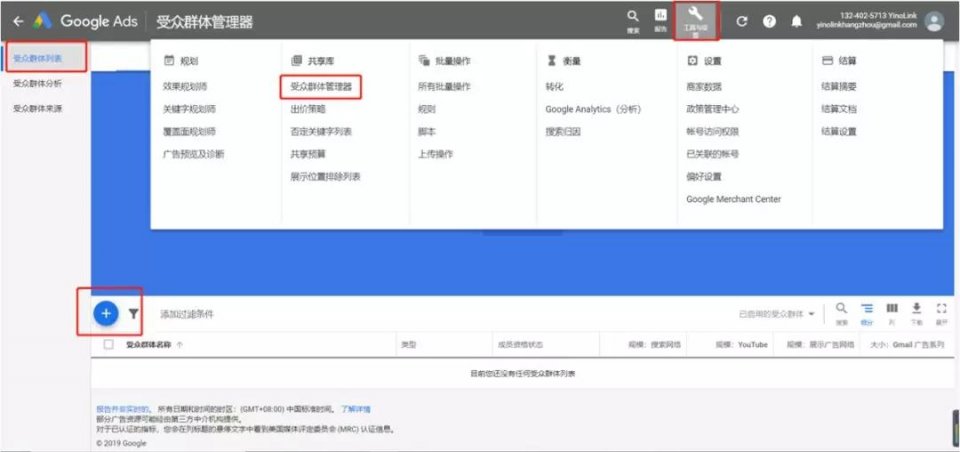The image size is (960, 452).
Task: Switch to 受众群体分析 in the left sidebar
Action: (37, 84)
